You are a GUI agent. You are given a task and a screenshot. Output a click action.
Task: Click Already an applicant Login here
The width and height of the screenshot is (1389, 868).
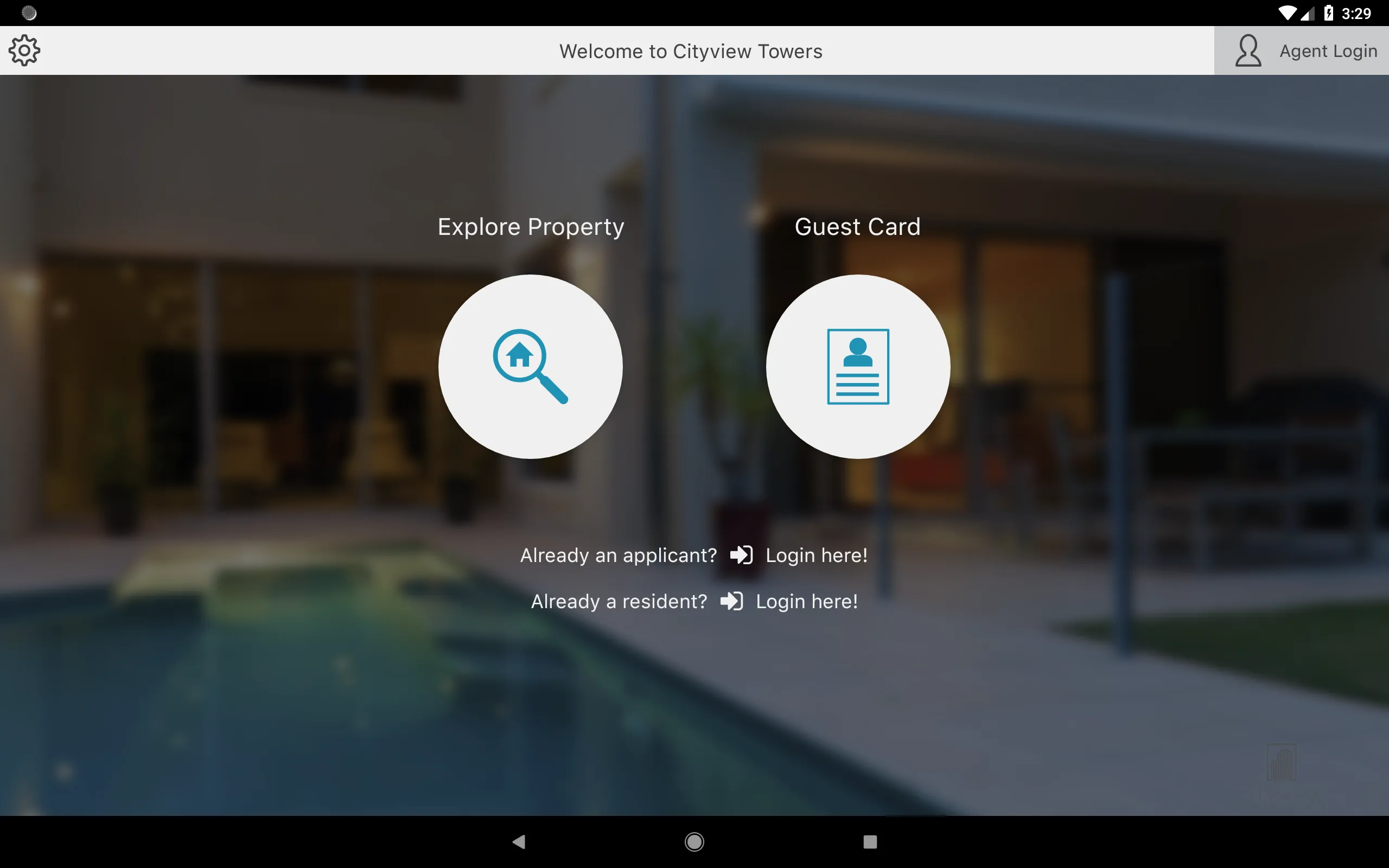pyautogui.click(x=694, y=554)
